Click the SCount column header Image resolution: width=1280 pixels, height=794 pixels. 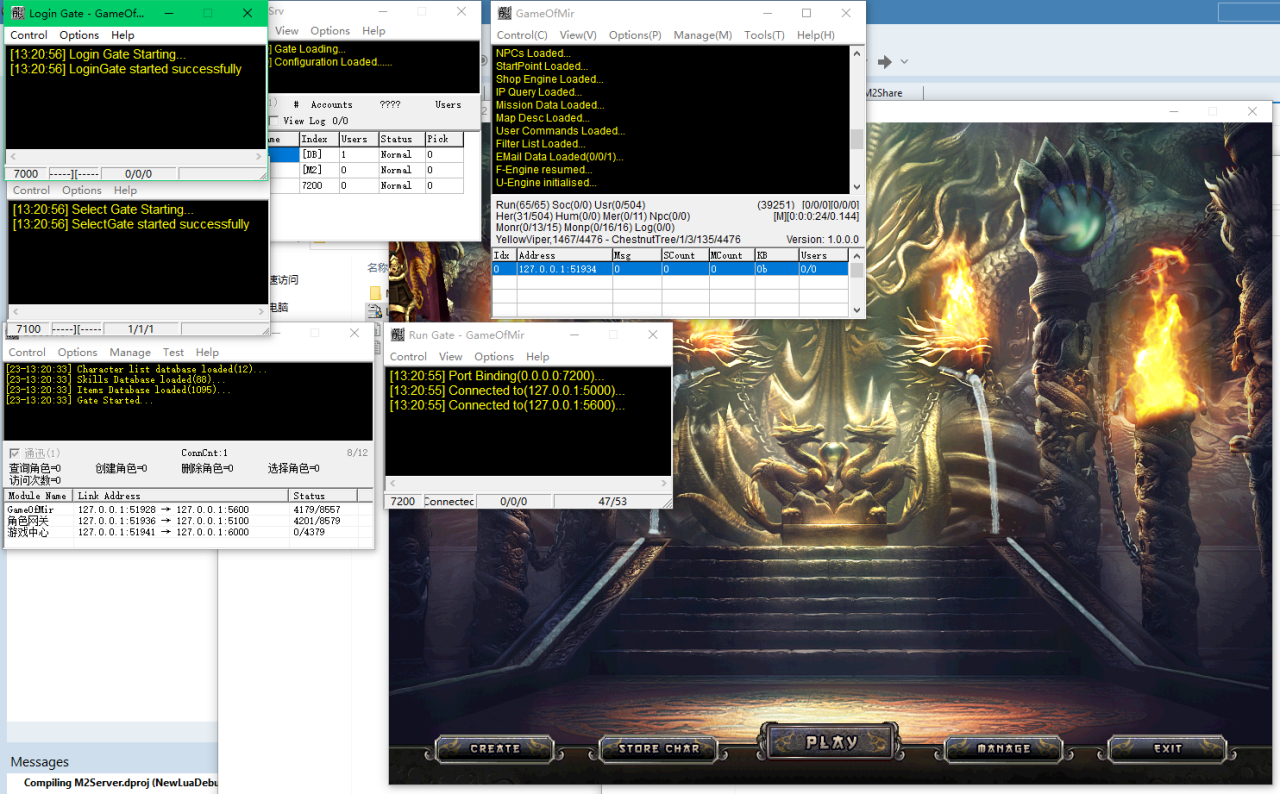click(x=685, y=256)
